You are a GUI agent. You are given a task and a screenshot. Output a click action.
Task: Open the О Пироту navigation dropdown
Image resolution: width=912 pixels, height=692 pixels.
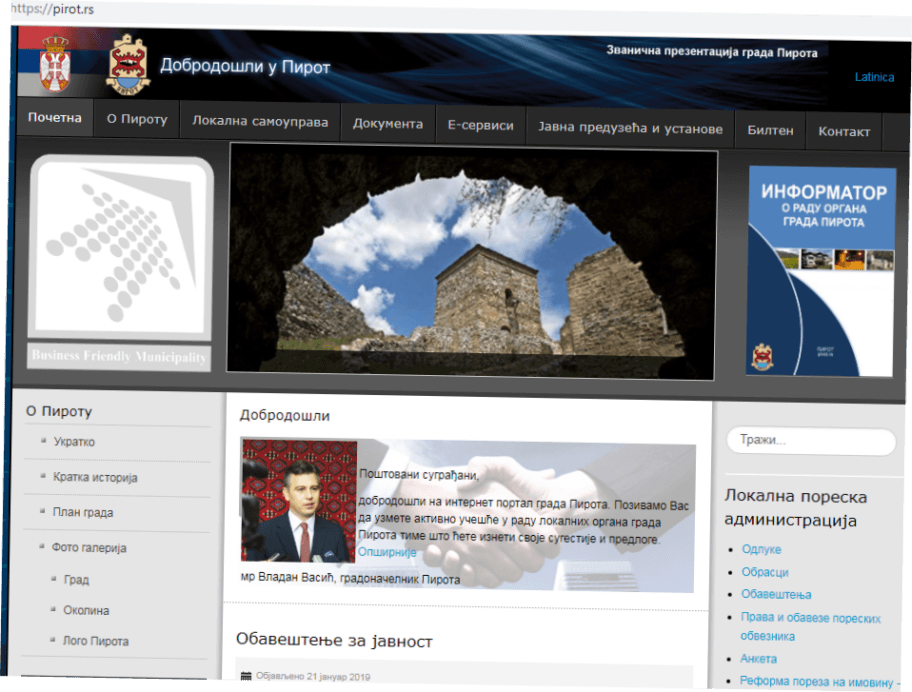pyautogui.click(x=134, y=119)
